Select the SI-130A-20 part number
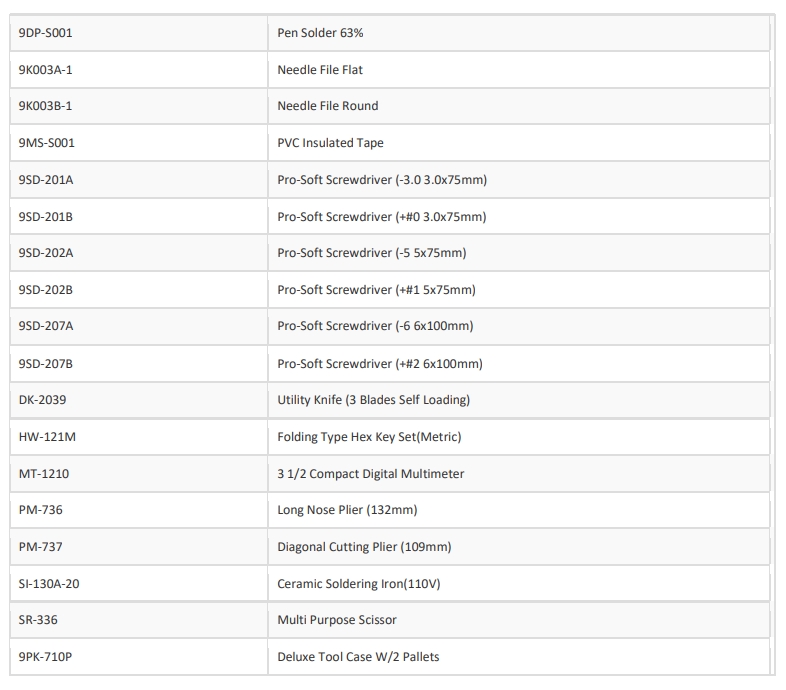Image resolution: width=786 pixels, height=690 pixels. pyautogui.click(x=49, y=583)
